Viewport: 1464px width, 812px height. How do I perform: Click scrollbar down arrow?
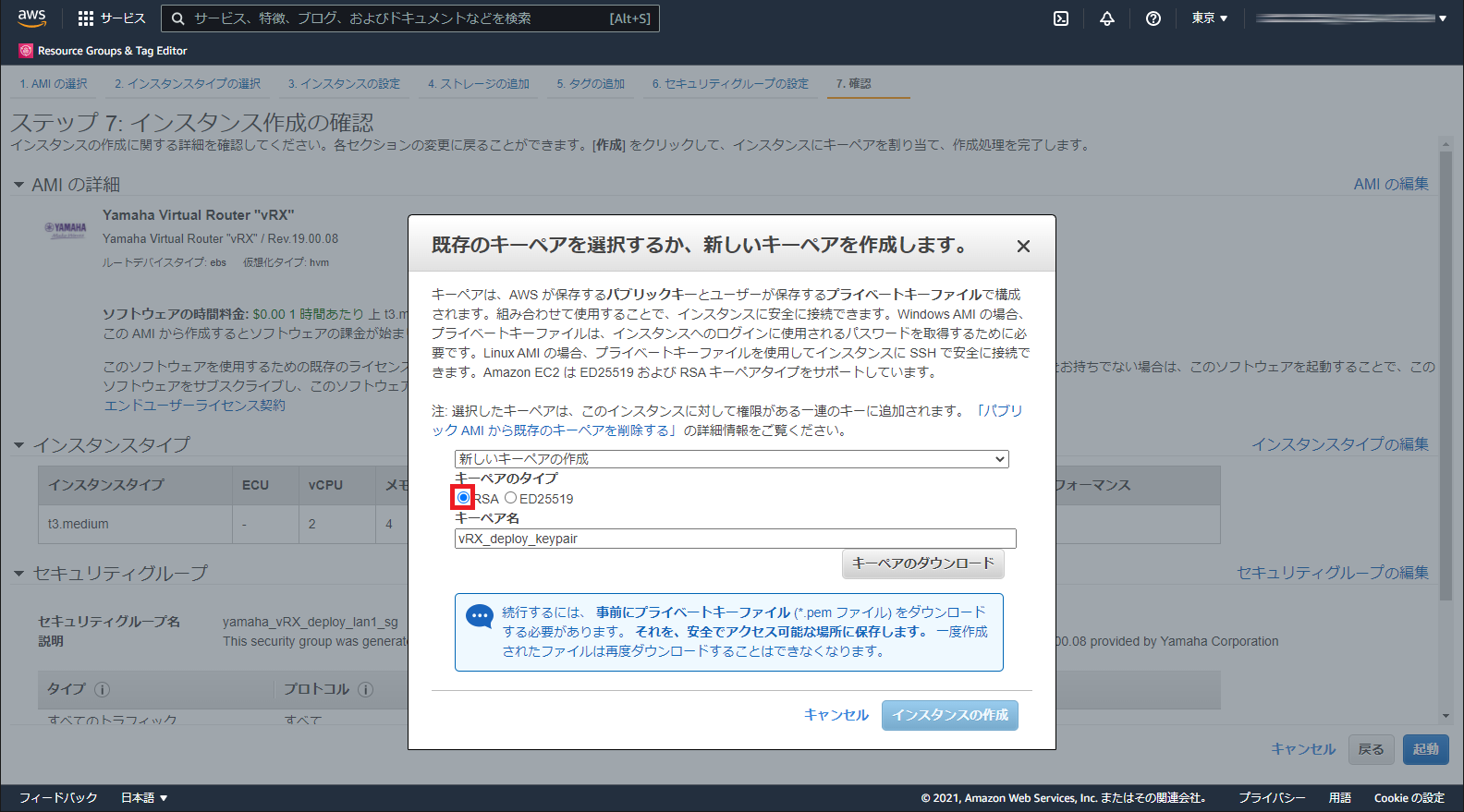[x=1446, y=716]
